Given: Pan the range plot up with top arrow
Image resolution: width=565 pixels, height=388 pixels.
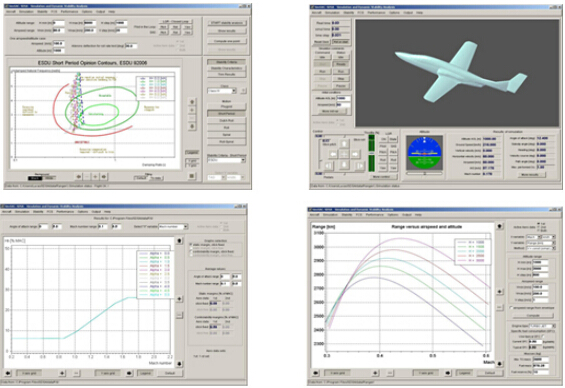Looking at the screenshot, I should pos(499,227).
